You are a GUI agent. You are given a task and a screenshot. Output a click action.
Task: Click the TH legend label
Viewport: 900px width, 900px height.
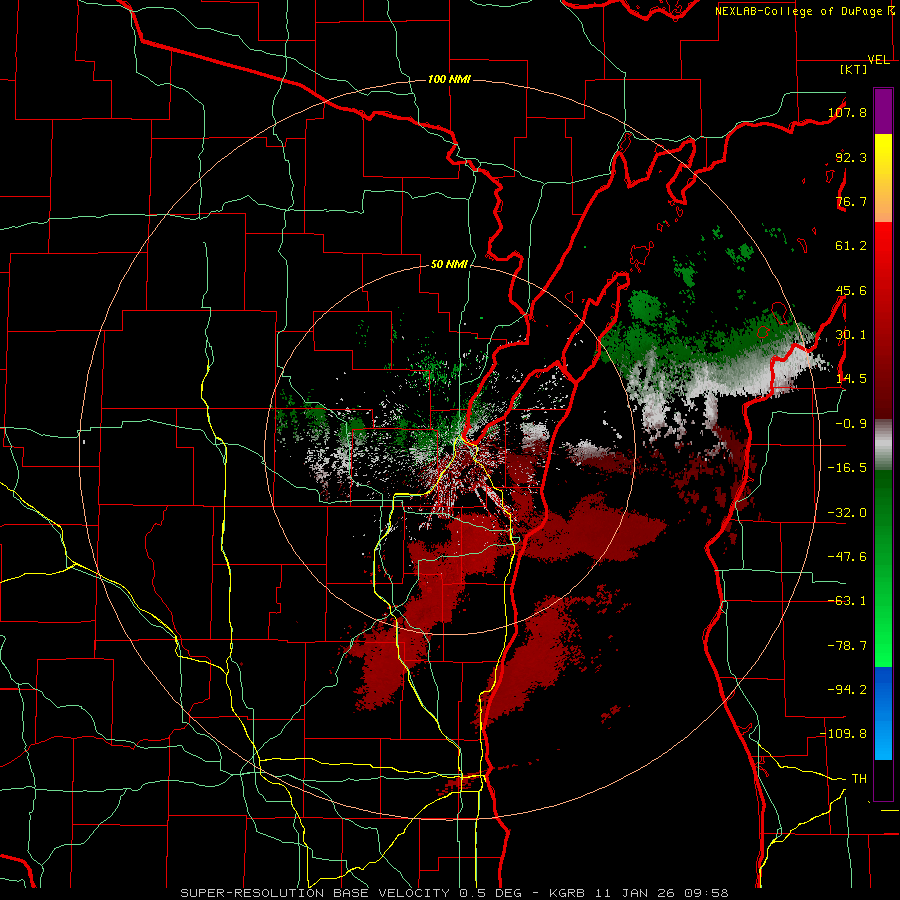coord(859,779)
